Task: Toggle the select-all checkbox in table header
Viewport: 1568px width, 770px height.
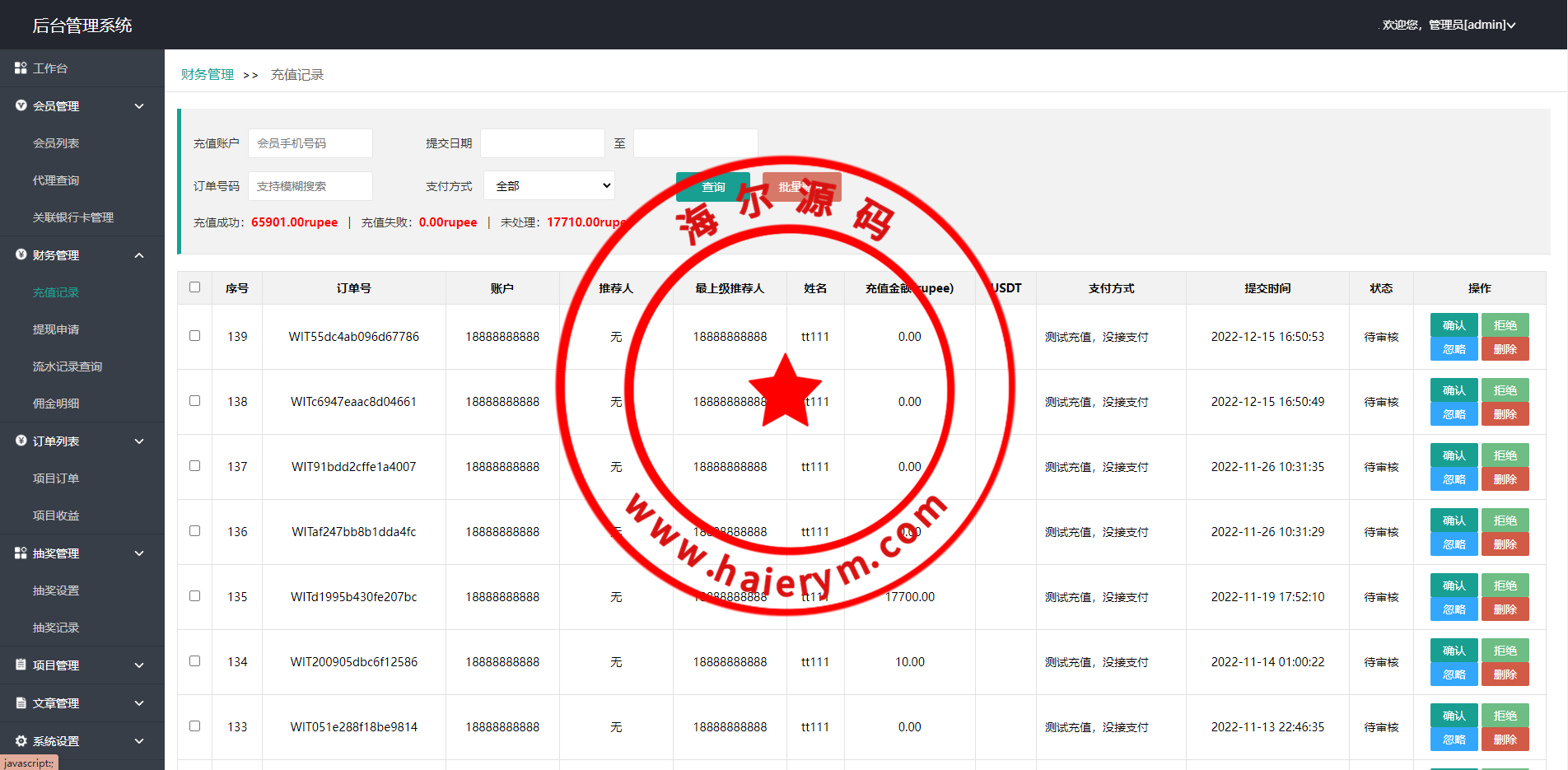Action: click(195, 287)
